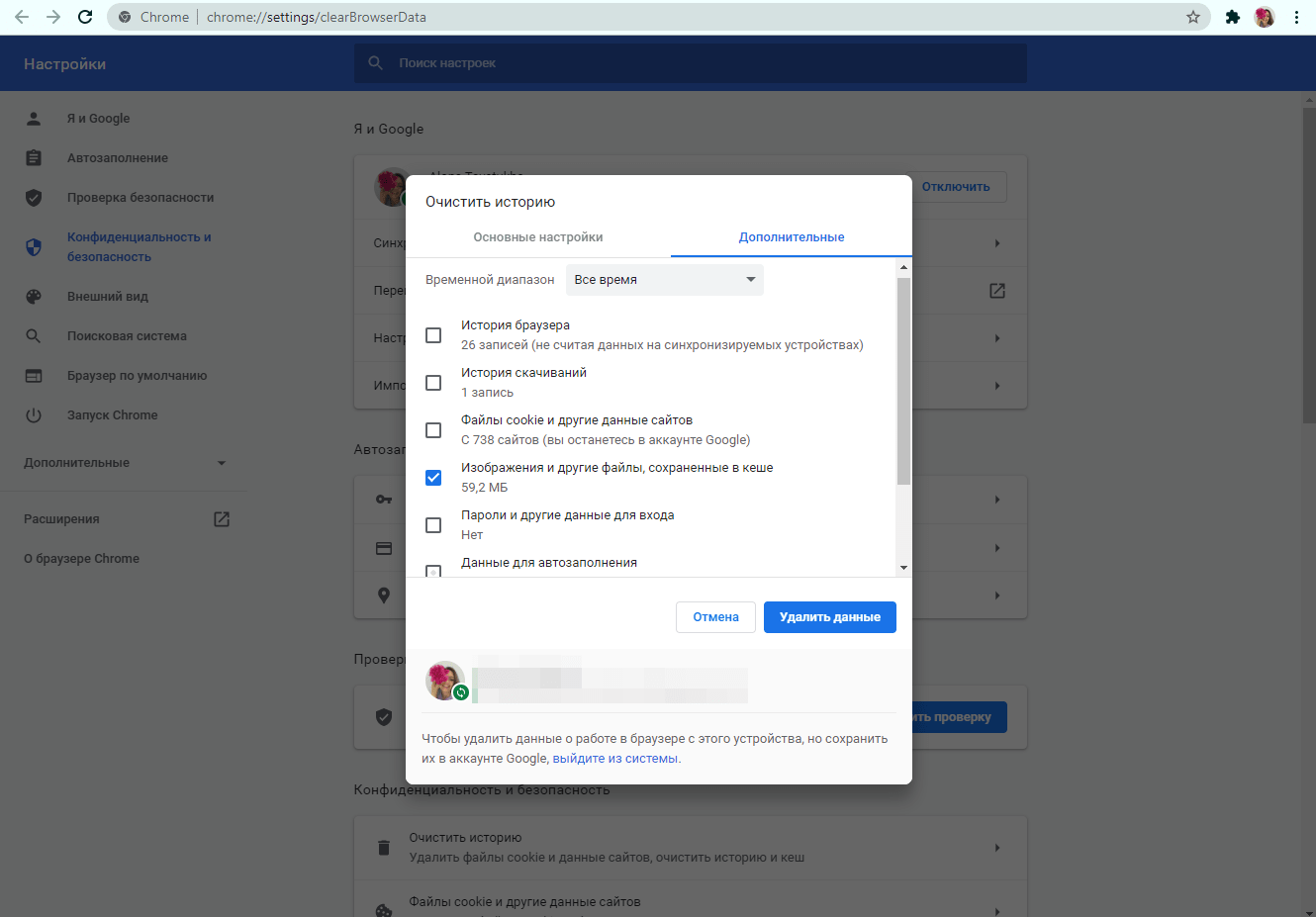Switch to the Основные настройки tab
1316x917 pixels.
(x=537, y=237)
